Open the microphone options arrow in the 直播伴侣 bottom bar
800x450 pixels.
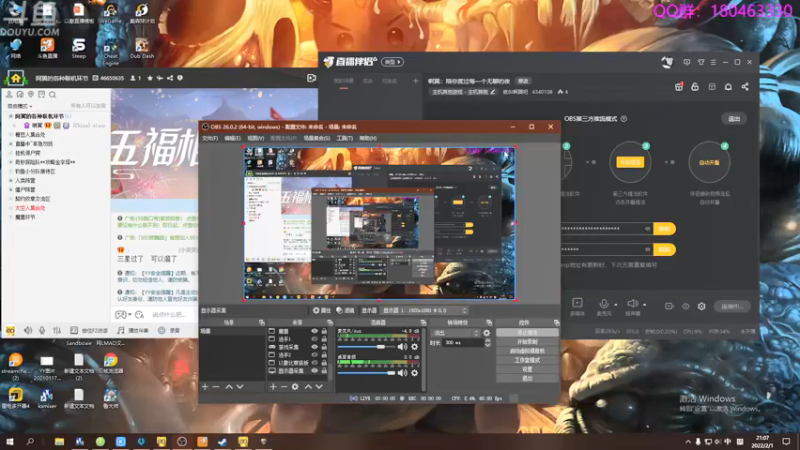point(615,305)
